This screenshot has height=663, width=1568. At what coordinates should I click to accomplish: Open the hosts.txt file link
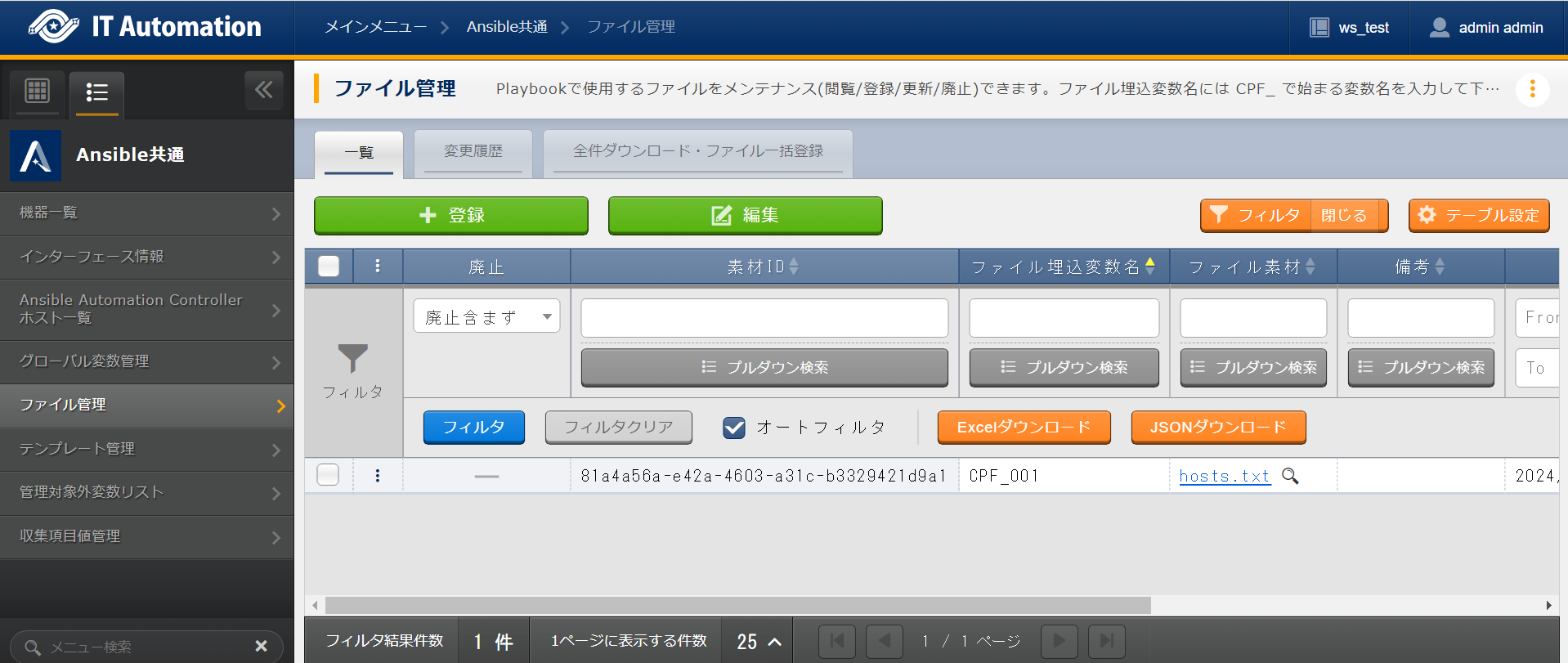tap(1224, 476)
